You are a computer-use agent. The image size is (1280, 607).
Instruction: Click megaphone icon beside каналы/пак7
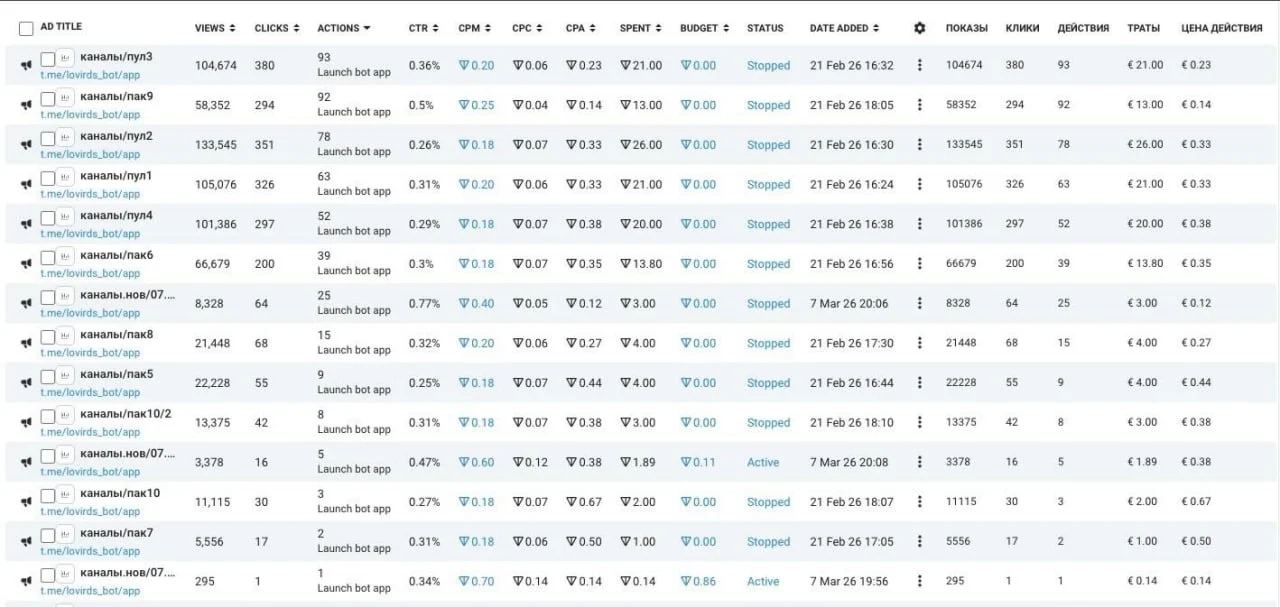[x=26, y=542]
